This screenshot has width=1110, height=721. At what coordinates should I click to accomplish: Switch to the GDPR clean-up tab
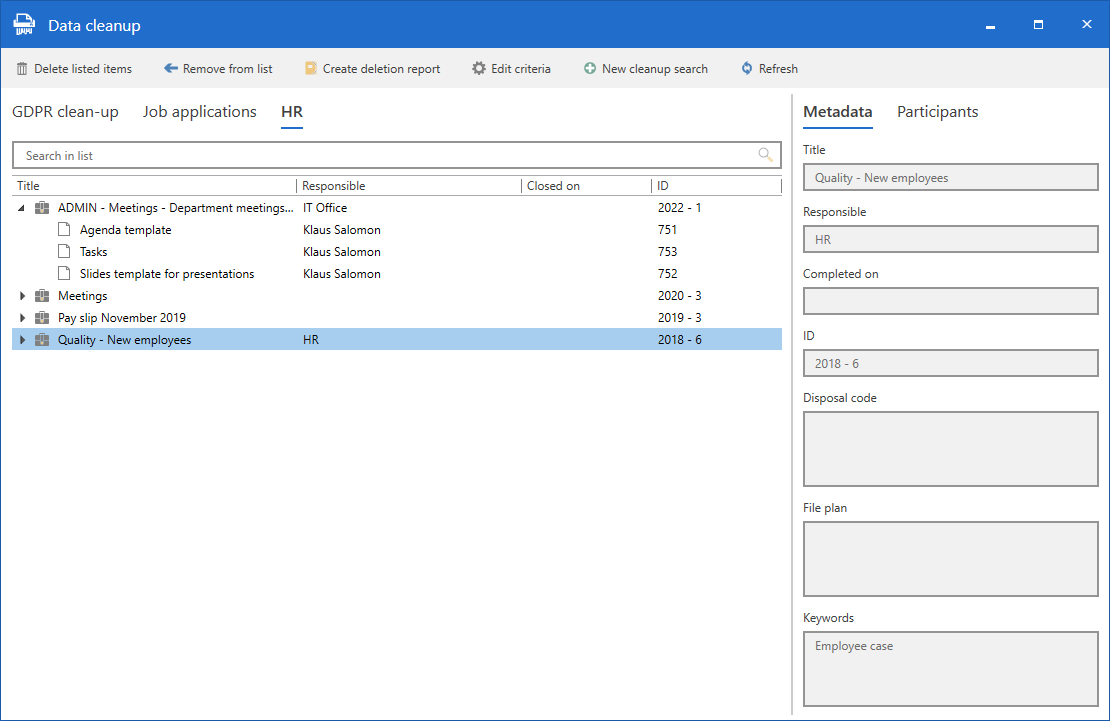tap(65, 112)
